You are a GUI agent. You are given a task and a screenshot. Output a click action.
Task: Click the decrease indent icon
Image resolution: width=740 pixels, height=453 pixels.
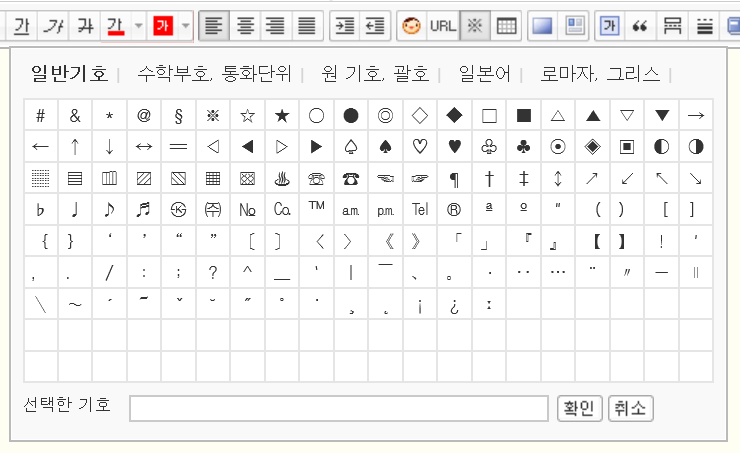click(375, 26)
